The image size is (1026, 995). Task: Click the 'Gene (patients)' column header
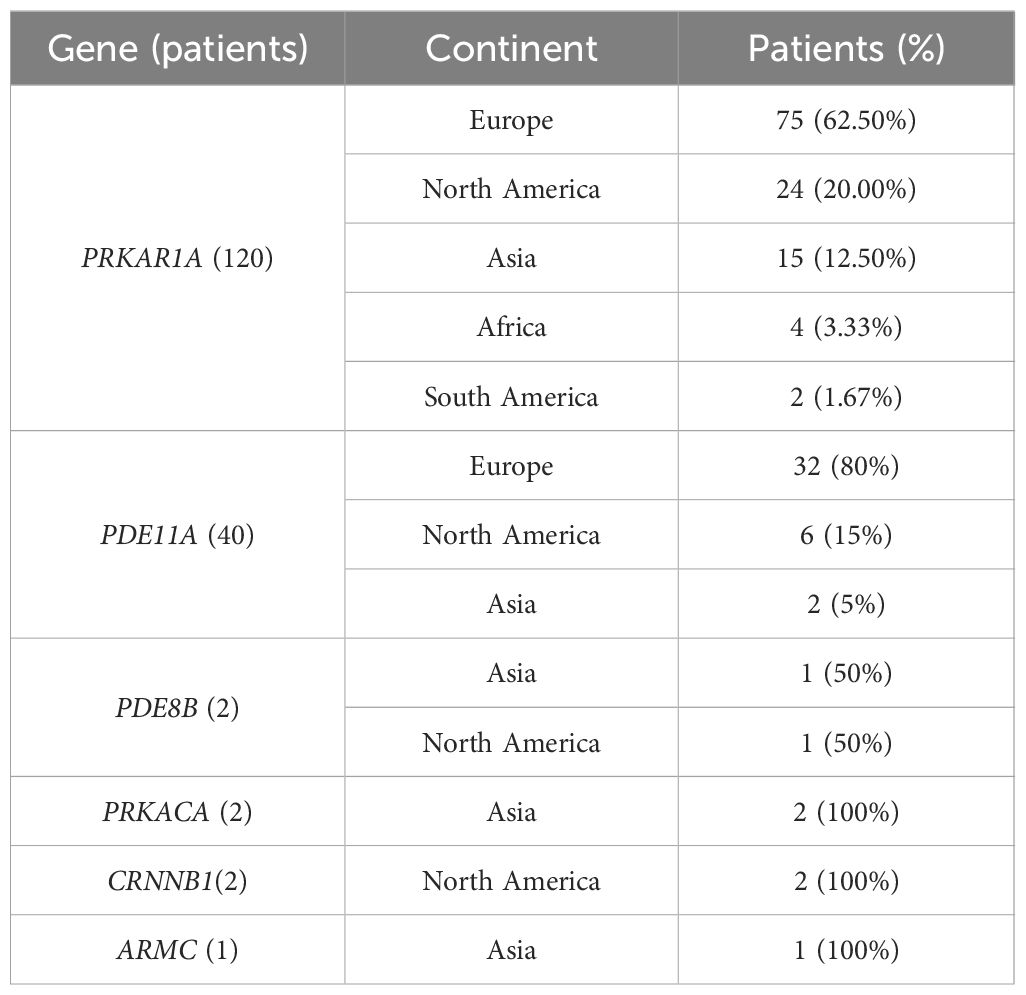[x=177, y=48]
